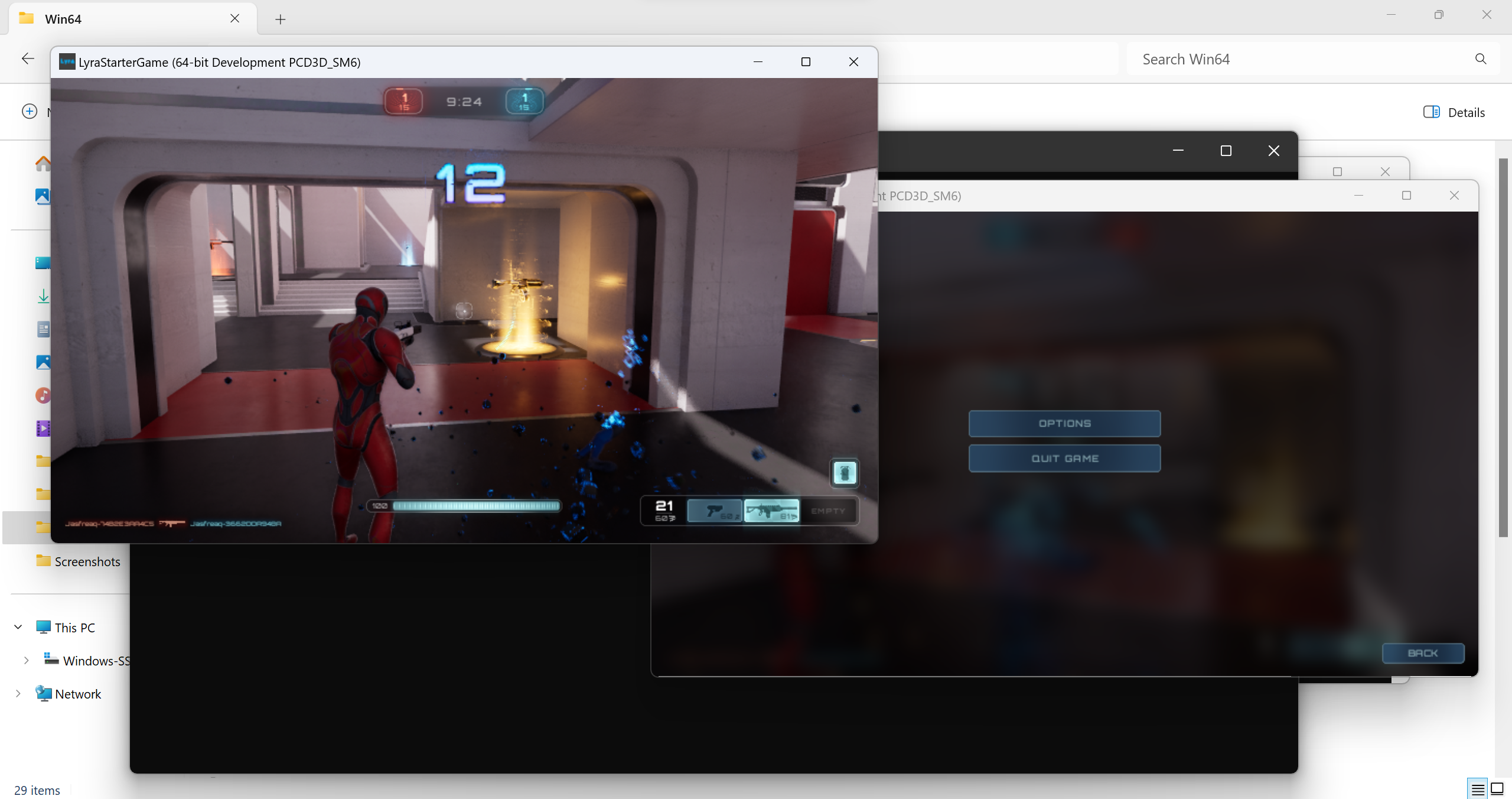The width and height of the screenshot is (1512, 799).
Task: Click the red team score badge
Action: coord(404,101)
